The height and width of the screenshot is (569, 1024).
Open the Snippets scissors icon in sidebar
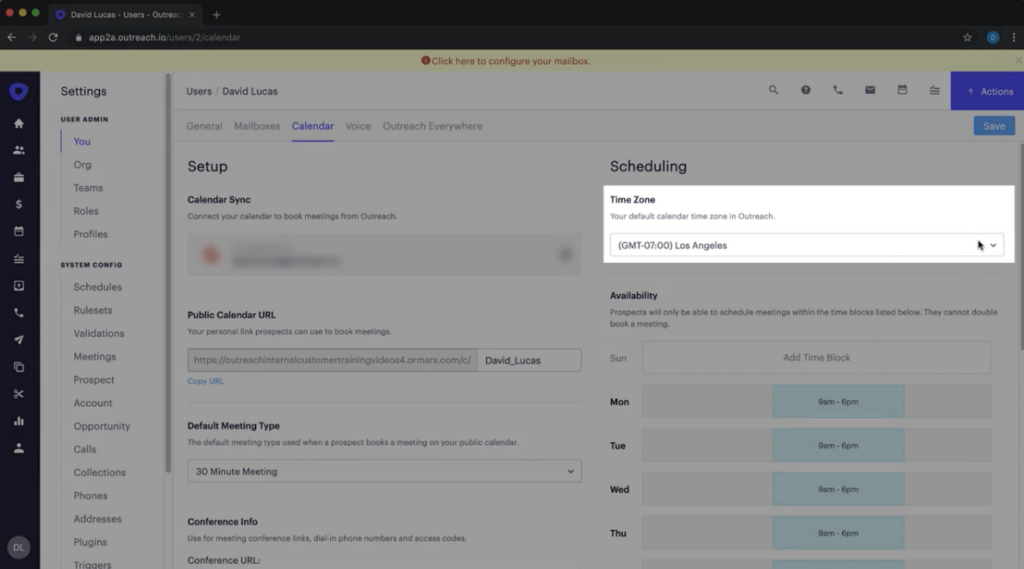[x=19, y=394]
